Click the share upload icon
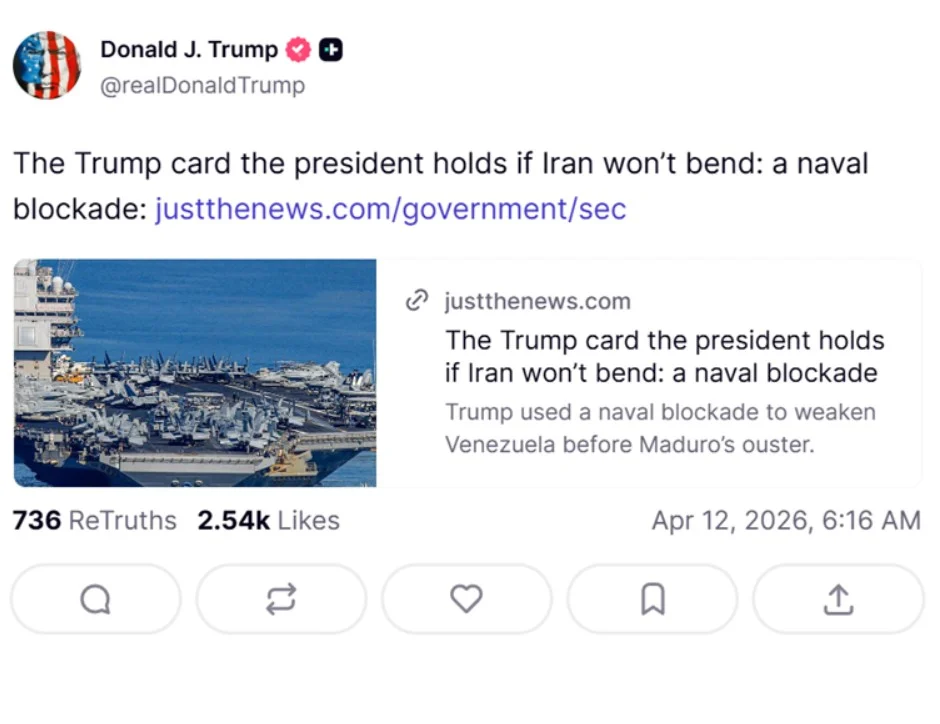 (838, 599)
